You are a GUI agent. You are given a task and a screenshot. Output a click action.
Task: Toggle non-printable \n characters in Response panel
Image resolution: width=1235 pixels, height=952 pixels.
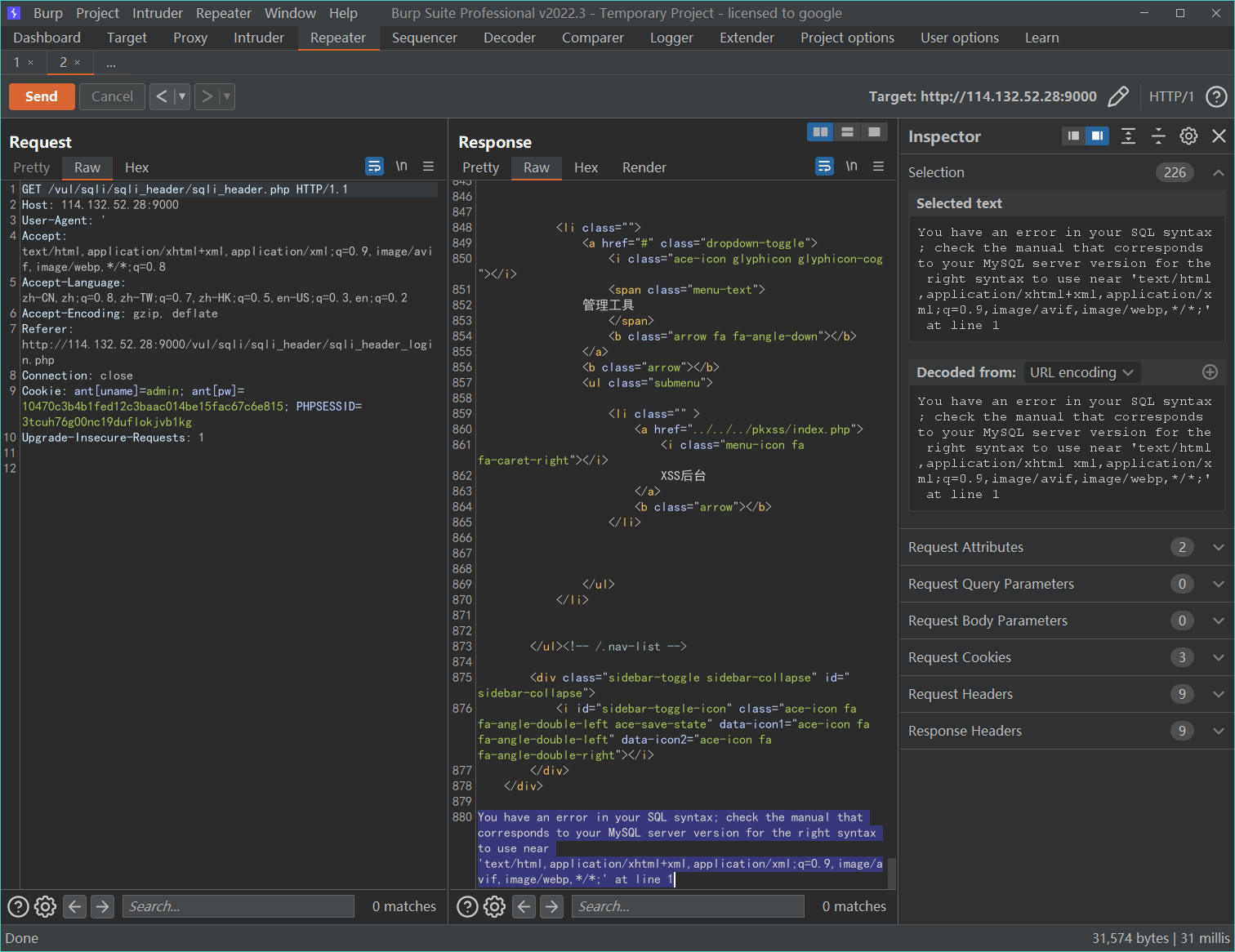point(852,167)
